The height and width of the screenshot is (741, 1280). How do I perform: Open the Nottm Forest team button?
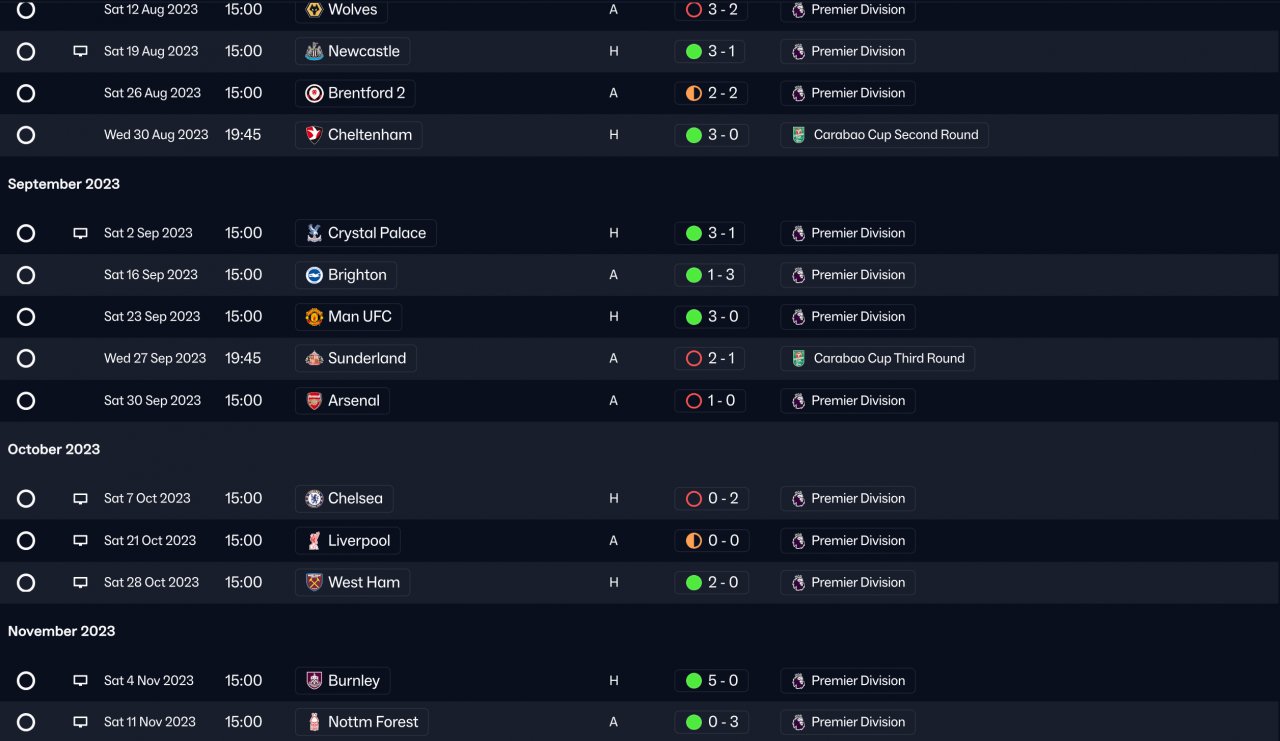372,722
